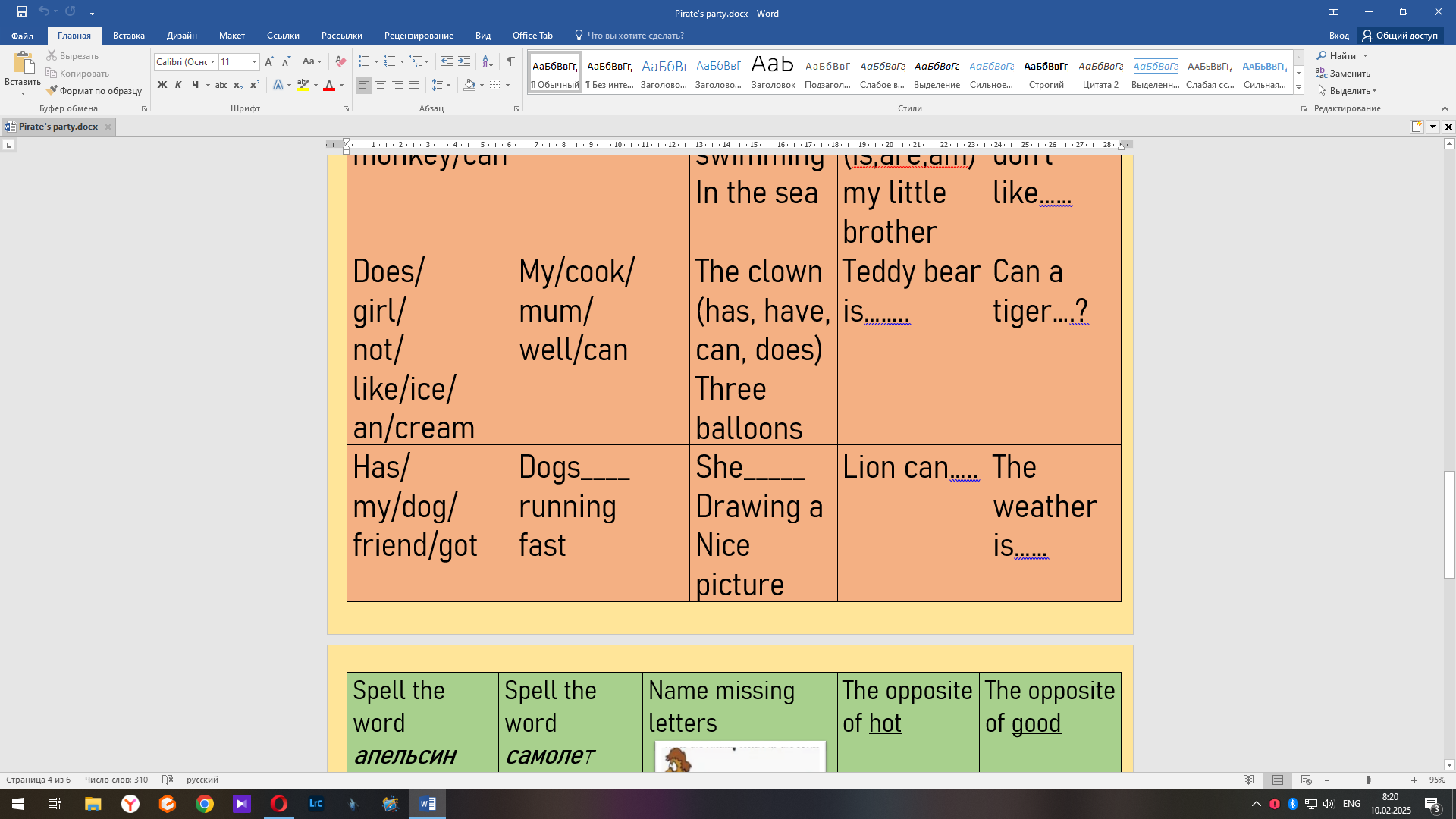Screen dimensions: 1456x819
Task: Click the zoom slider in the status bar
Action: [1369, 780]
